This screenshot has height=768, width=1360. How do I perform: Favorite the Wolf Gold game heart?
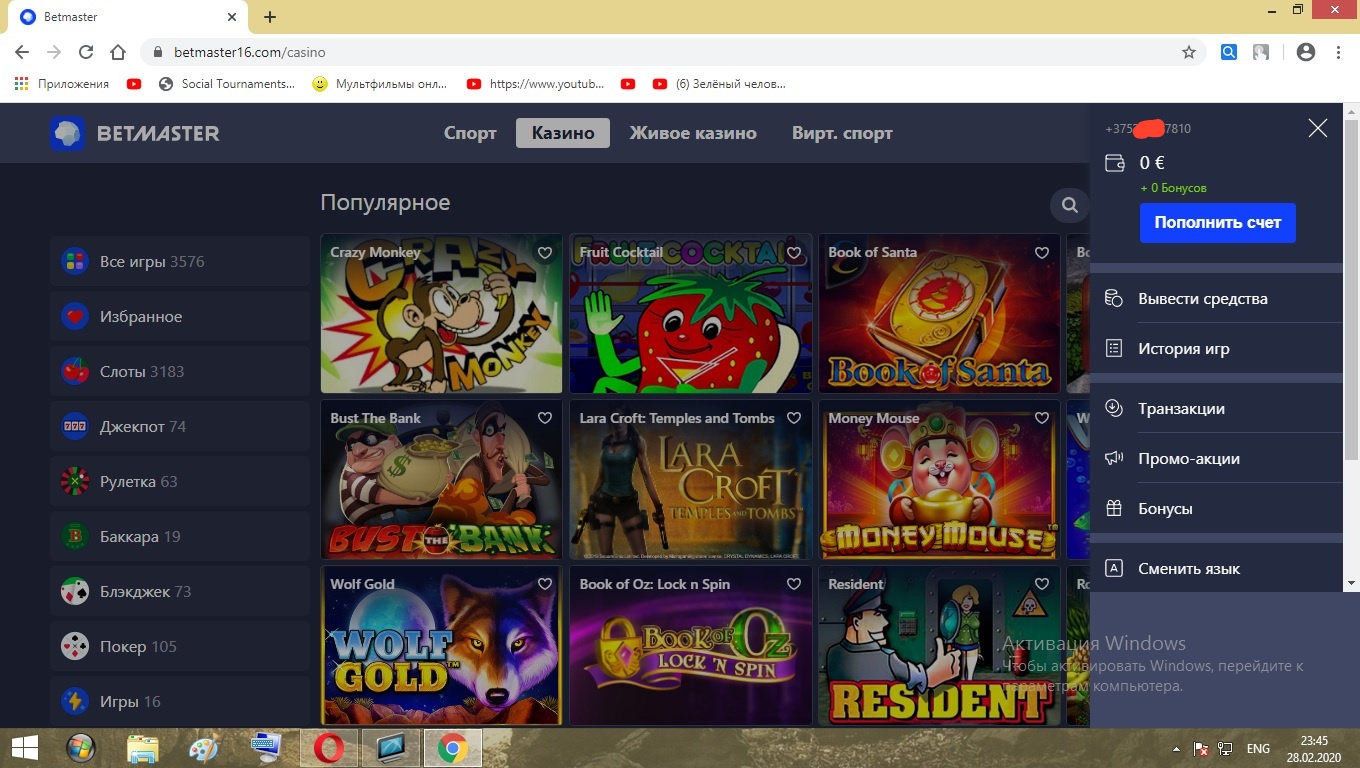(x=545, y=584)
